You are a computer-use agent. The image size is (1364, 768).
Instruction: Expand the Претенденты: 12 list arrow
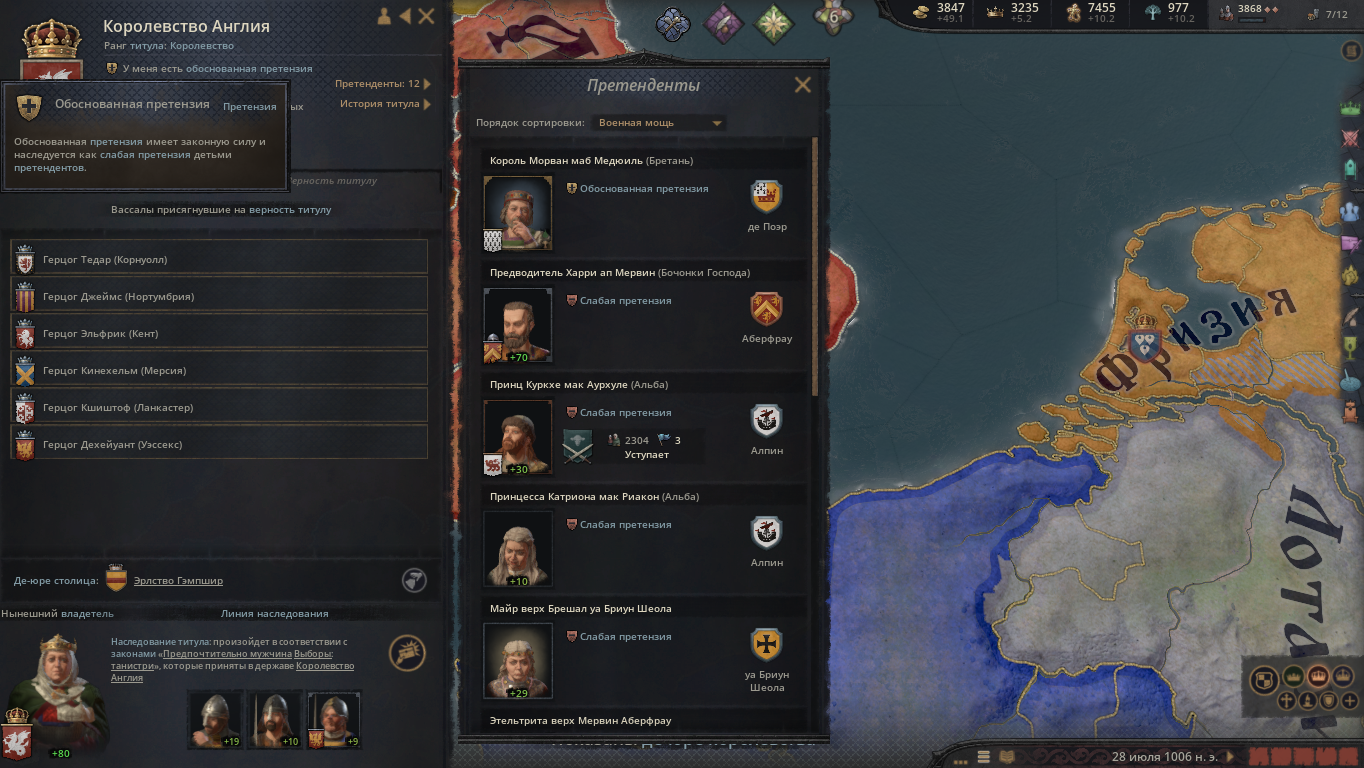(428, 84)
